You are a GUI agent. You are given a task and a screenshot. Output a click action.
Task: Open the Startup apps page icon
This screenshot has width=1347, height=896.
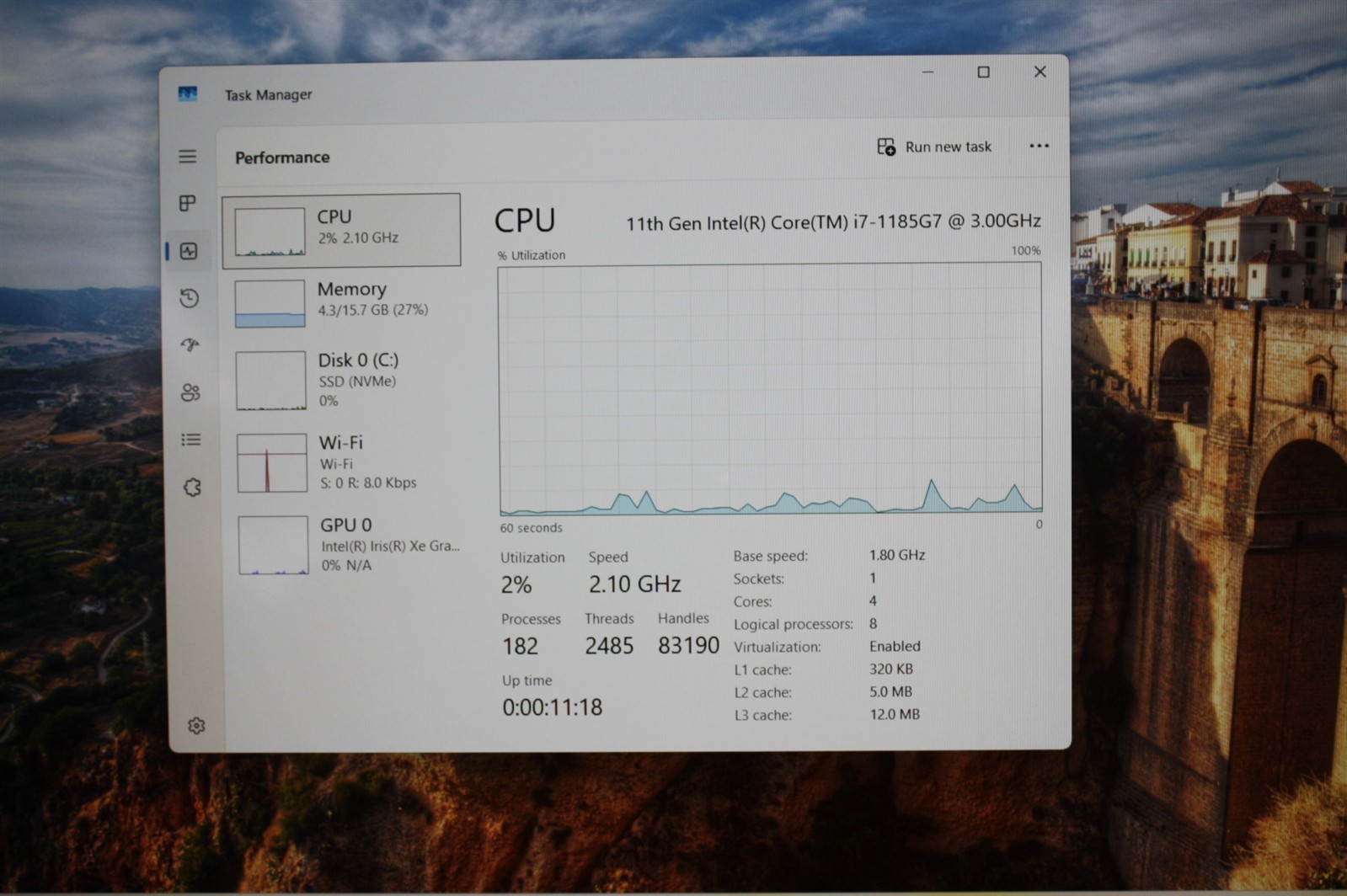coord(190,344)
